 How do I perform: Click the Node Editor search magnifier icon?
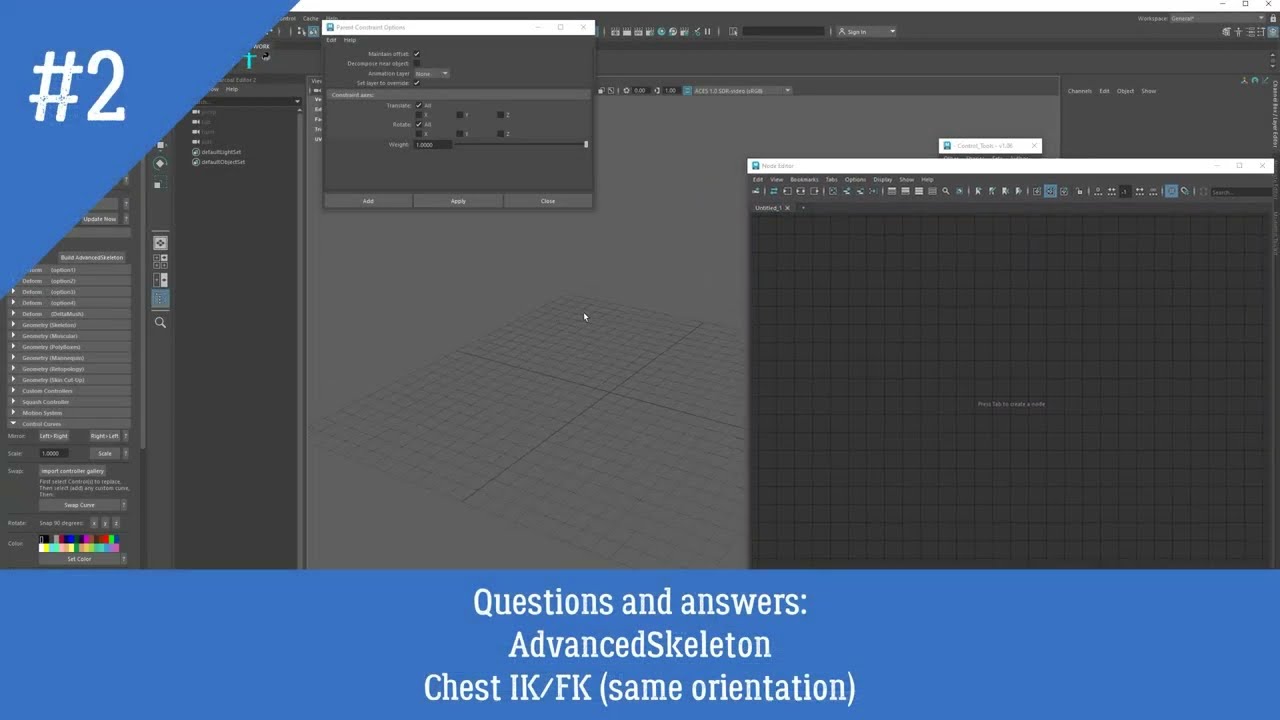945,191
